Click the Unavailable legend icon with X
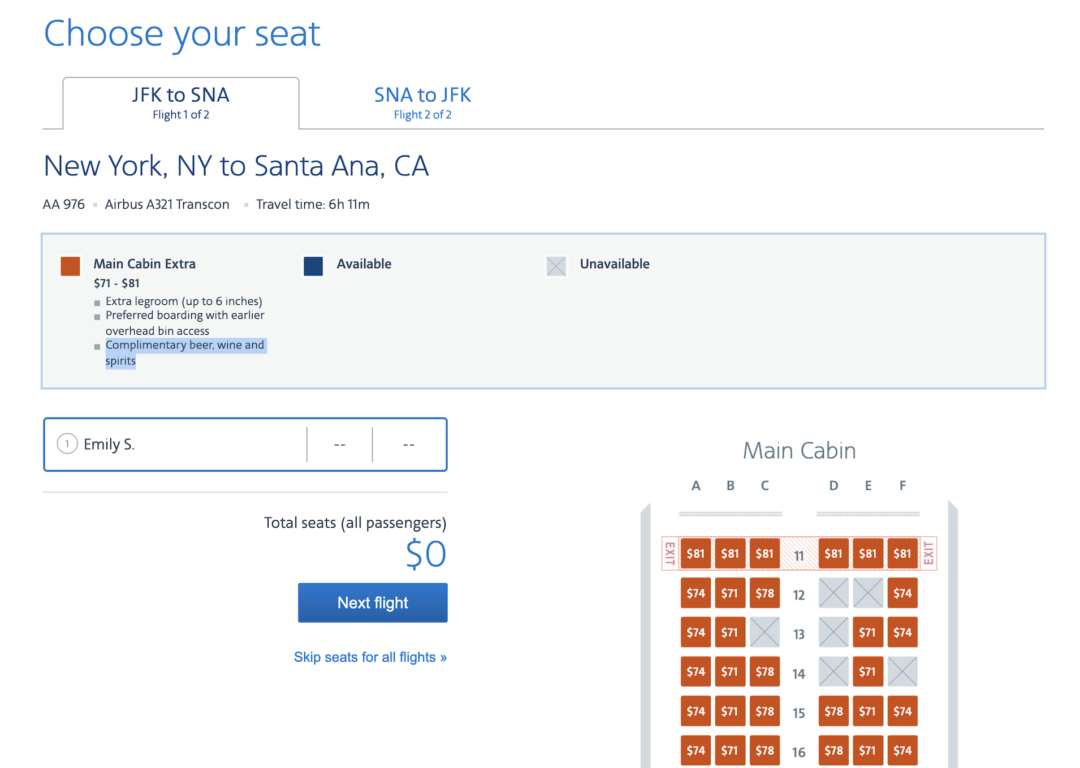This screenshot has width=1080, height=768. pyautogui.click(x=556, y=265)
